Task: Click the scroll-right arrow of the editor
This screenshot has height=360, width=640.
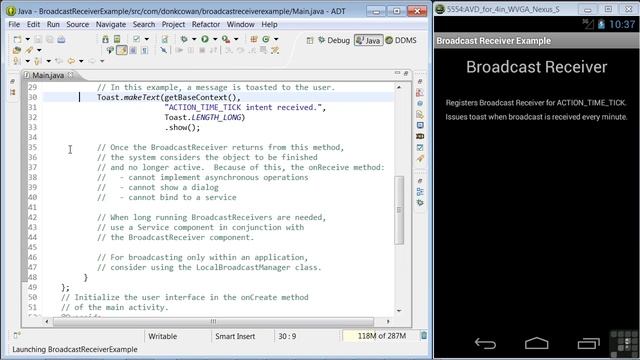Action: [388, 322]
